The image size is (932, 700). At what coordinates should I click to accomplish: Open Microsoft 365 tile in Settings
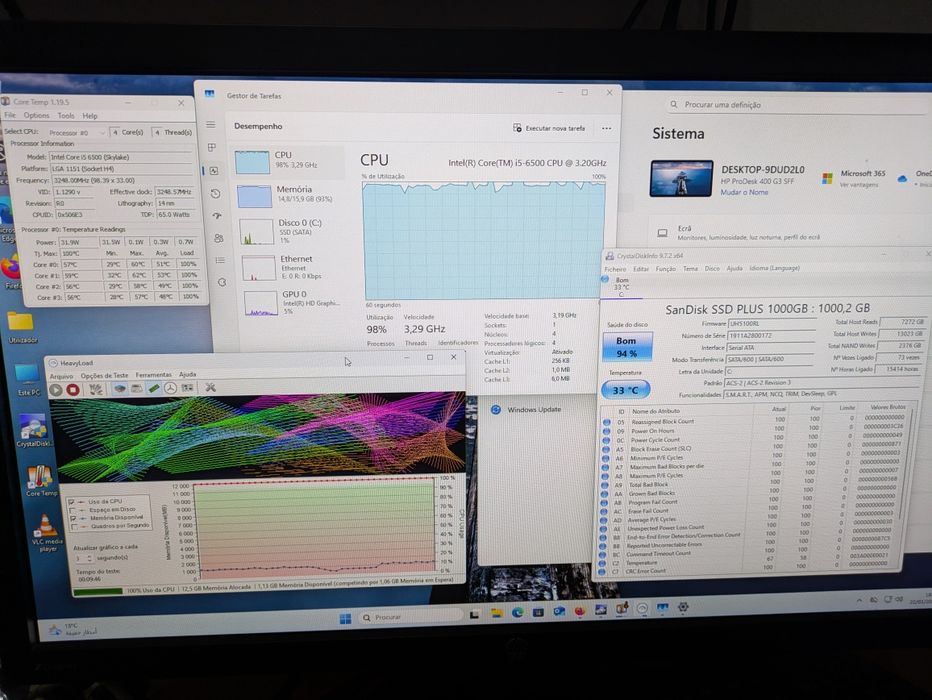click(854, 178)
